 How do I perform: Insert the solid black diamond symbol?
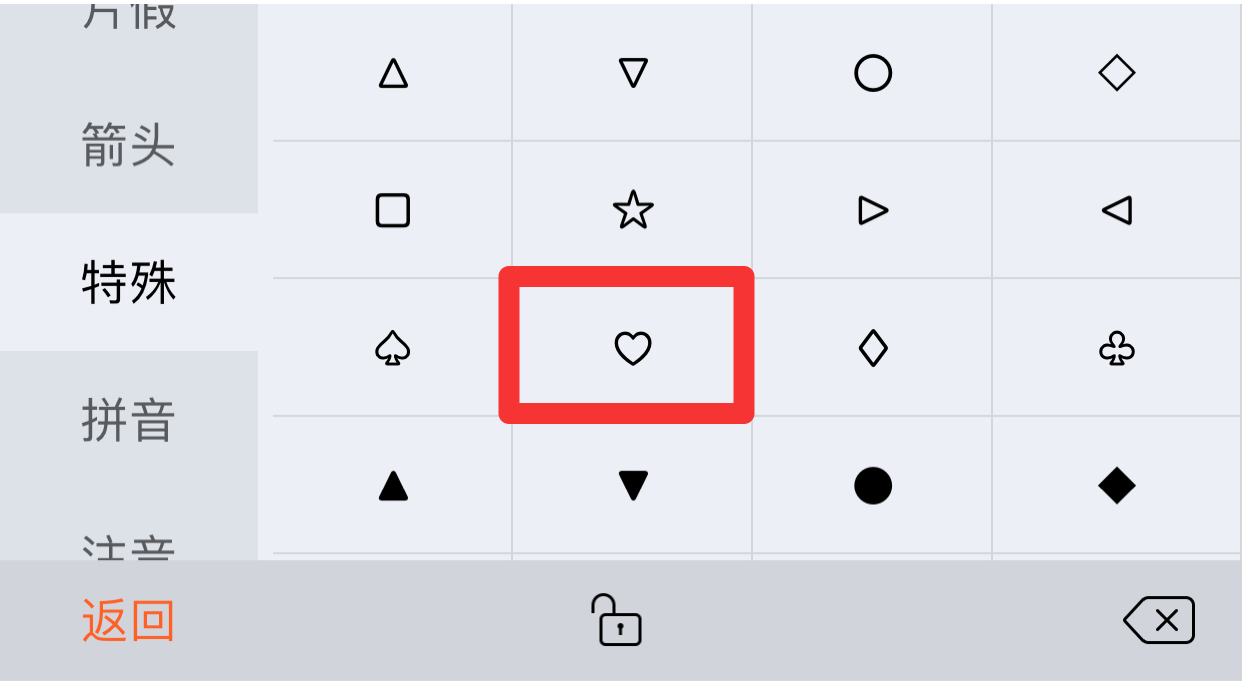(1116, 486)
